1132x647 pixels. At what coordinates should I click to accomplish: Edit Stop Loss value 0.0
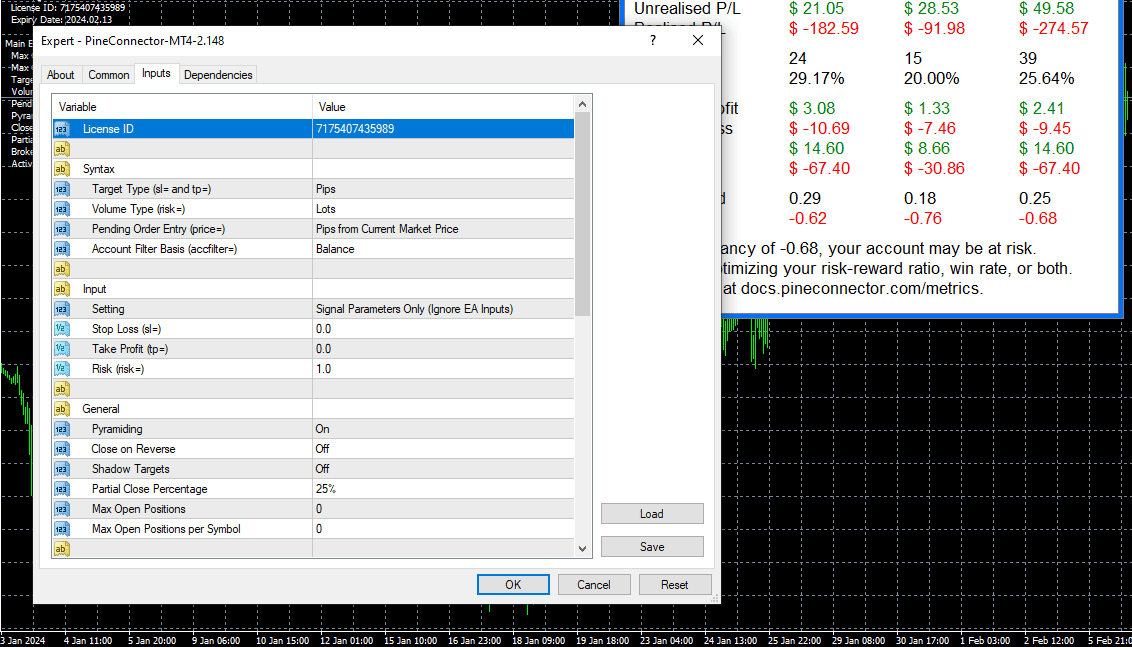[x=443, y=329]
